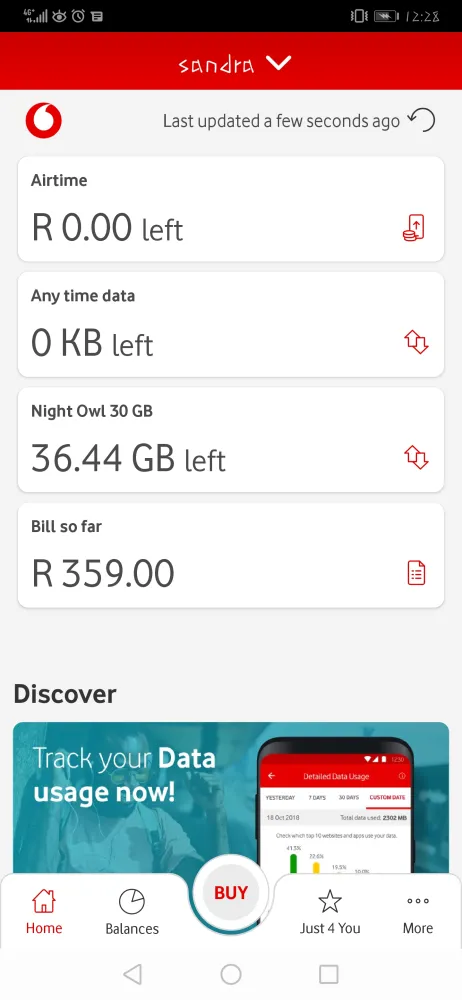Switch to the Just 4 You tab
The image size is (462, 1000).
[330, 928]
